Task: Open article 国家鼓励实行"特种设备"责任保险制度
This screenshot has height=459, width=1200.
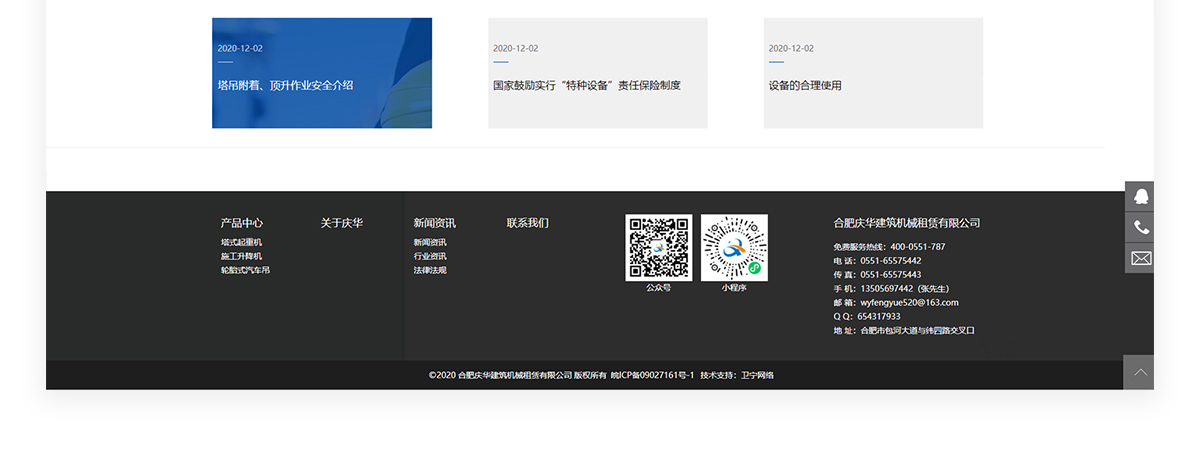Action: (x=598, y=73)
